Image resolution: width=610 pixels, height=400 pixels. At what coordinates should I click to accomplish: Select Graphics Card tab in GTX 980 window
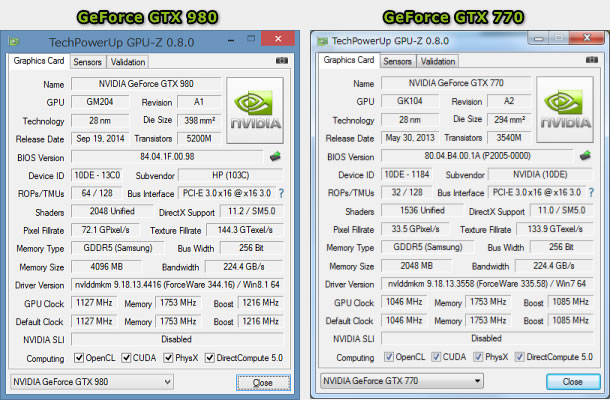pyautogui.click(x=39, y=61)
